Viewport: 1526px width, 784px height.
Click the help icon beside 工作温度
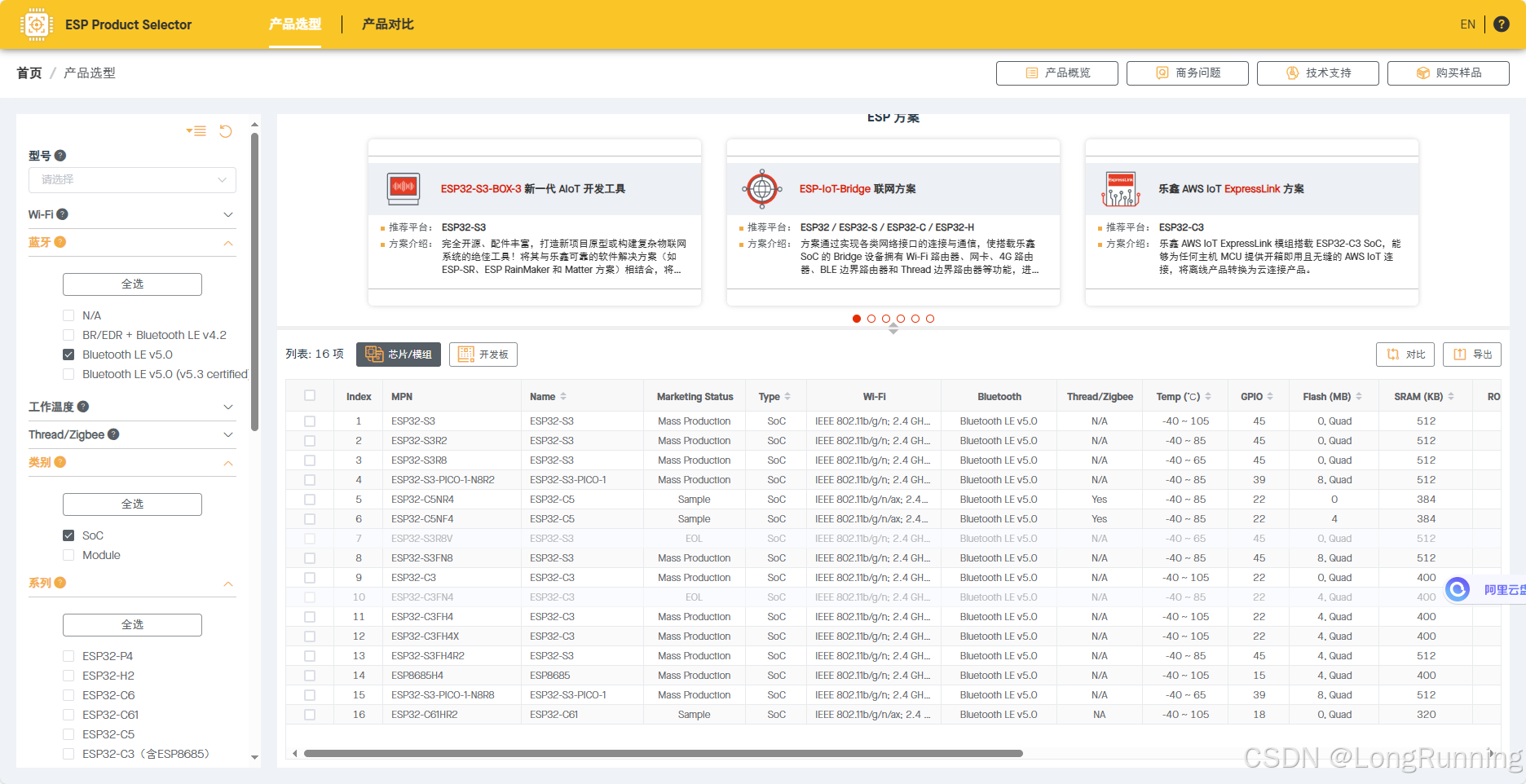click(83, 407)
